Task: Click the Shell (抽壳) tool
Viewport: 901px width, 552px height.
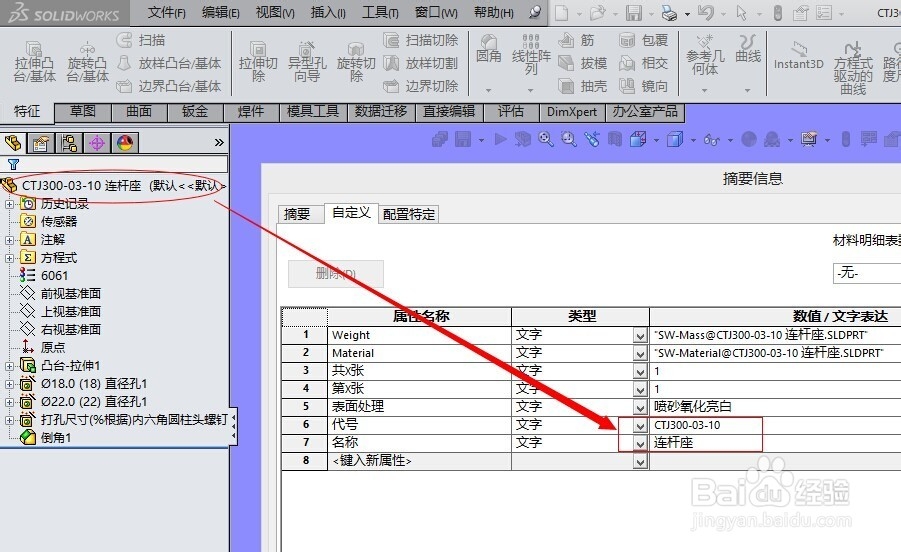Action: pyautogui.click(x=583, y=86)
